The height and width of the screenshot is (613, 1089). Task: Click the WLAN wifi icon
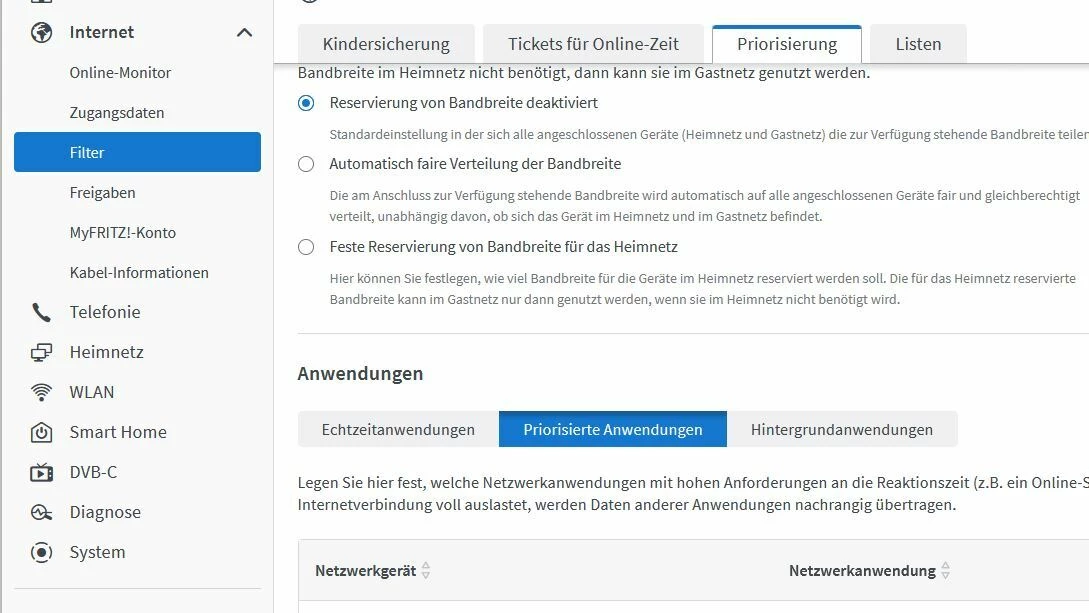point(41,392)
